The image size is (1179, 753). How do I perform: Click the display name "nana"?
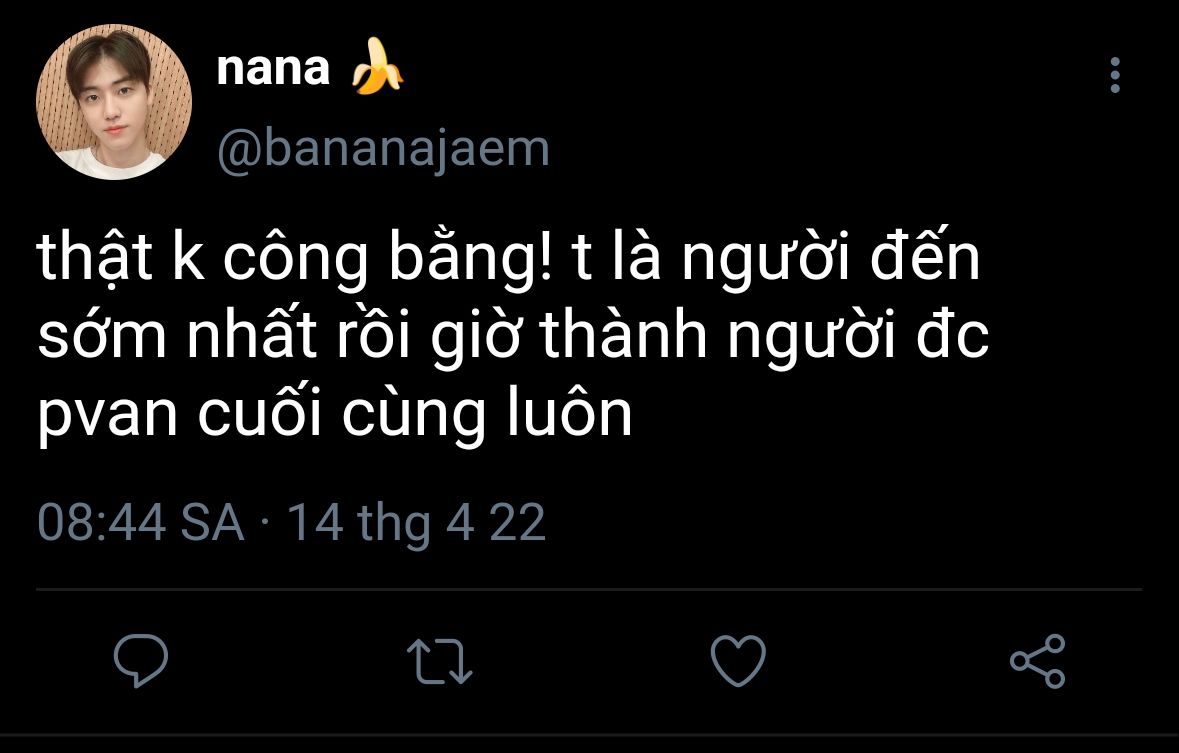273,69
